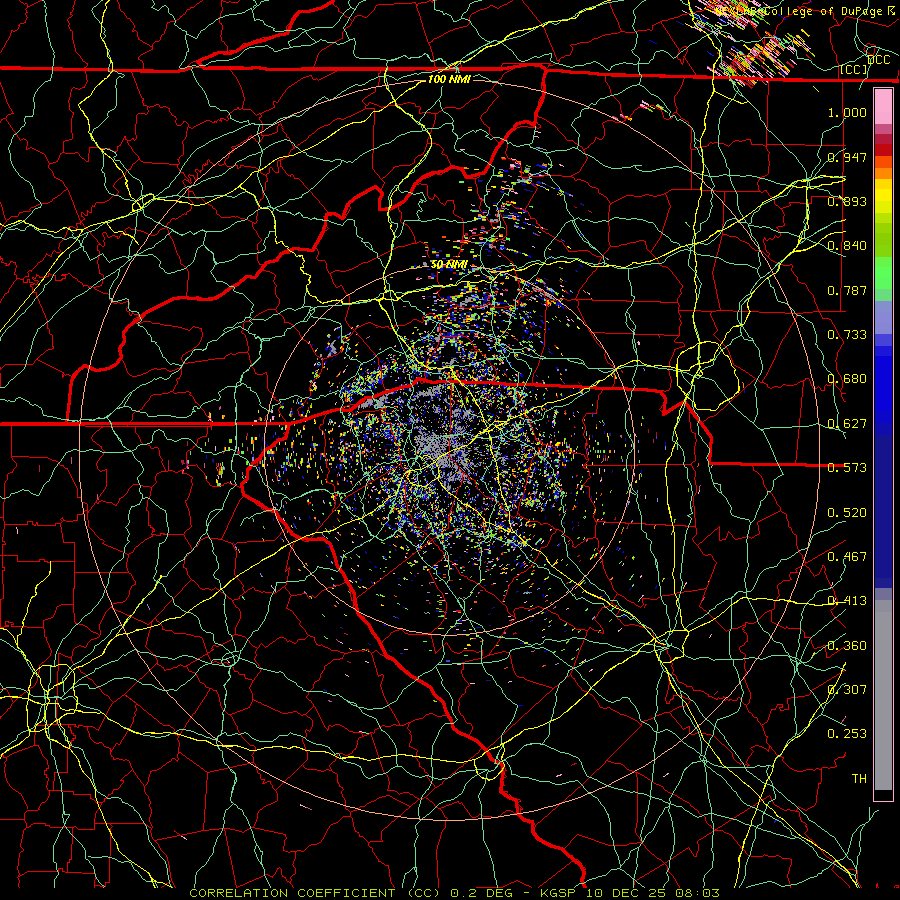Click the 0.840 scale label
Screen dimensions: 900x900
point(847,246)
